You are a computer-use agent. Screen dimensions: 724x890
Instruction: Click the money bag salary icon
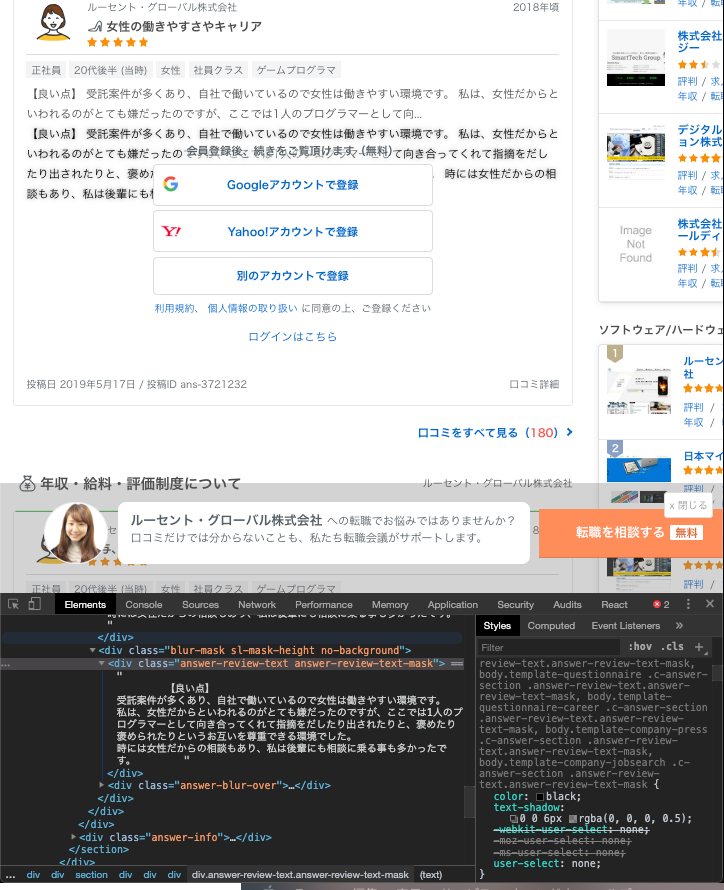[27, 484]
